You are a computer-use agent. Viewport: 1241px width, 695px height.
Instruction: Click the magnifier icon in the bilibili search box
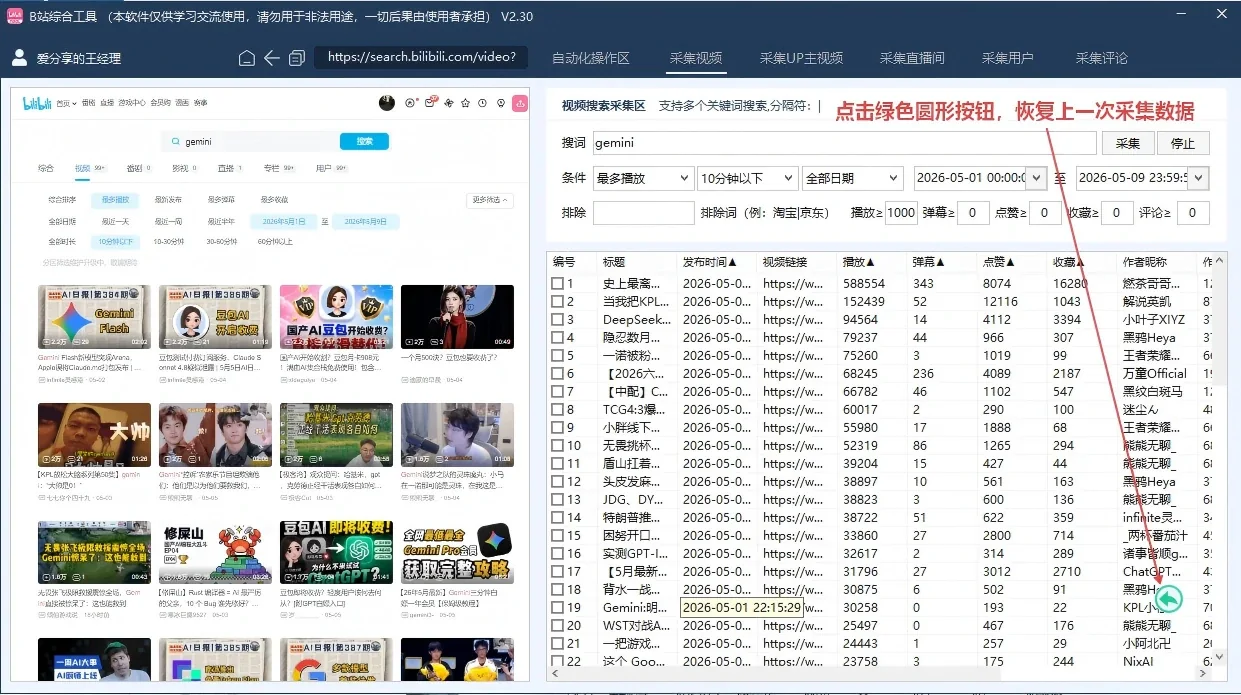[177, 141]
